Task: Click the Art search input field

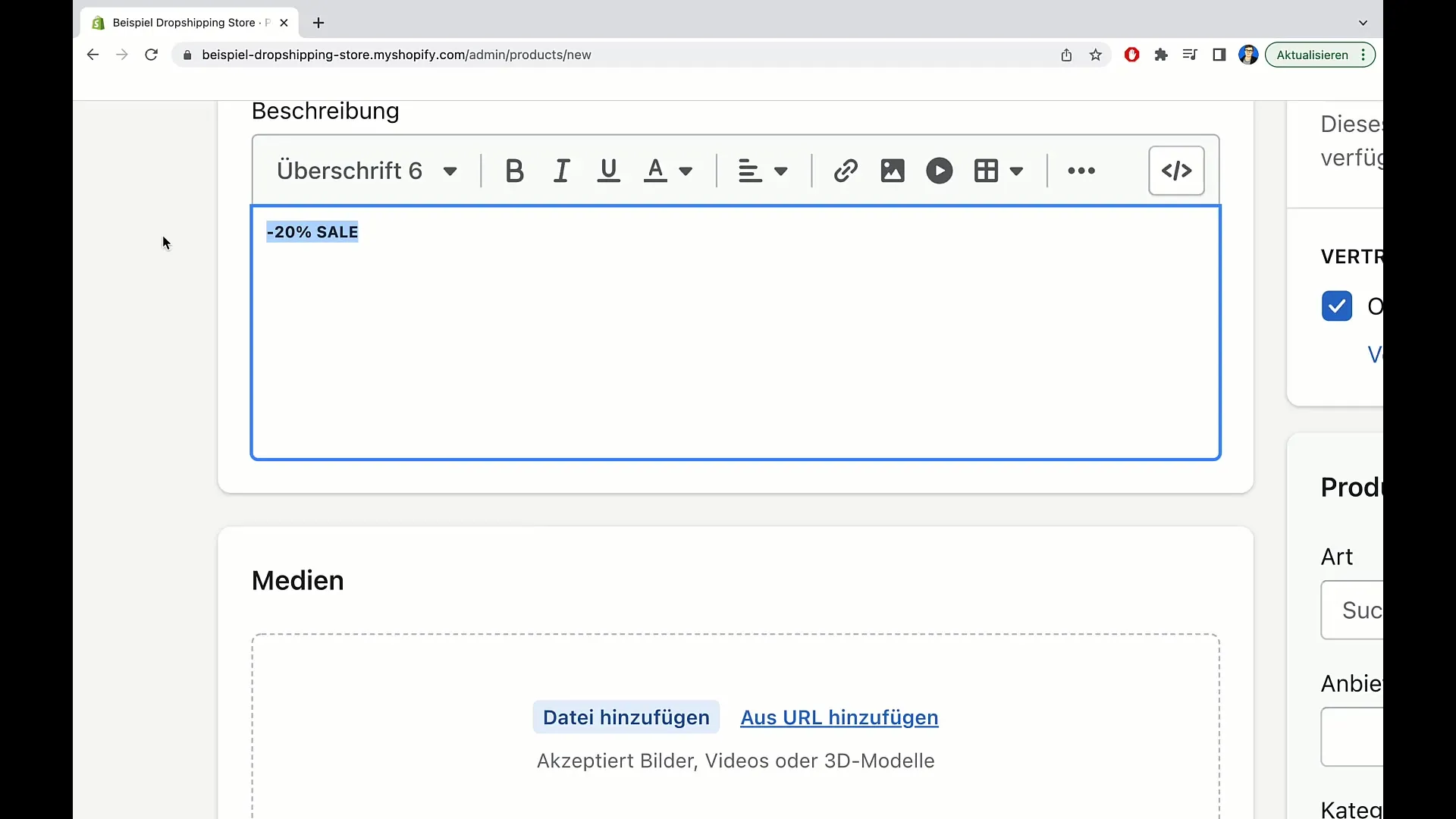Action: pos(1352,610)
